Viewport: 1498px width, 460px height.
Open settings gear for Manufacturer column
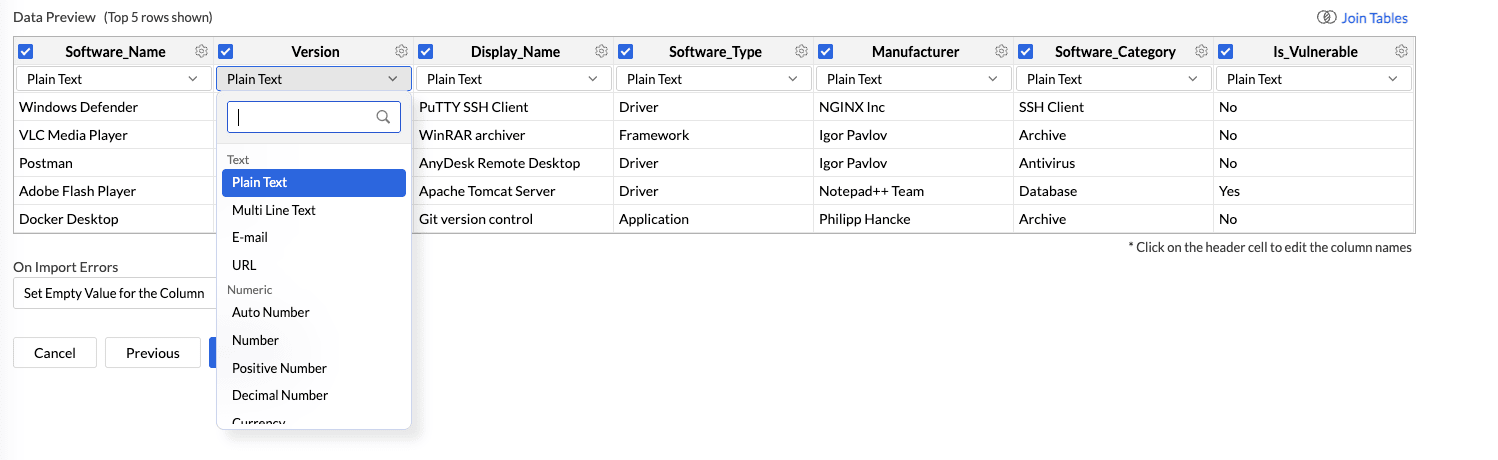coord(1001,52)
